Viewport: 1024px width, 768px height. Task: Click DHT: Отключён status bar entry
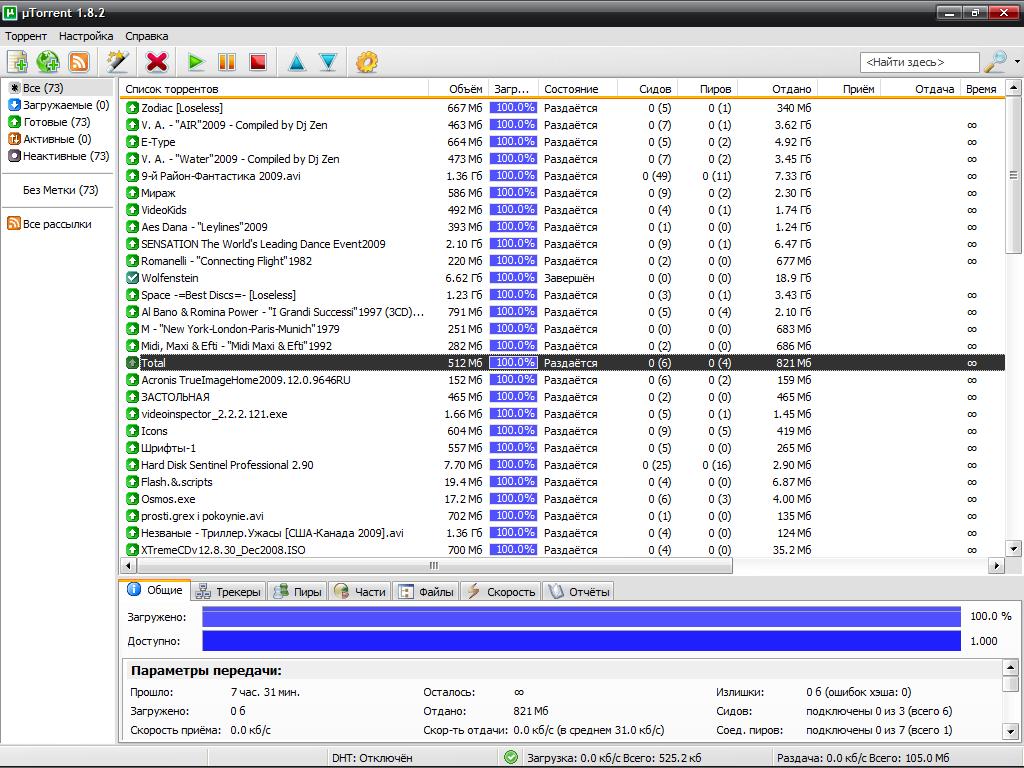[x=372, y=758]
